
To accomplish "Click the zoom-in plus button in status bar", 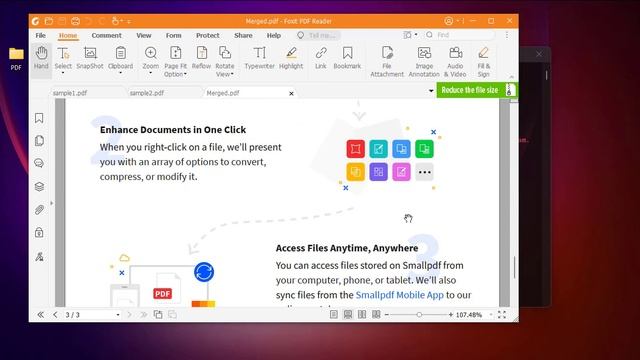I will pos(451,315).
